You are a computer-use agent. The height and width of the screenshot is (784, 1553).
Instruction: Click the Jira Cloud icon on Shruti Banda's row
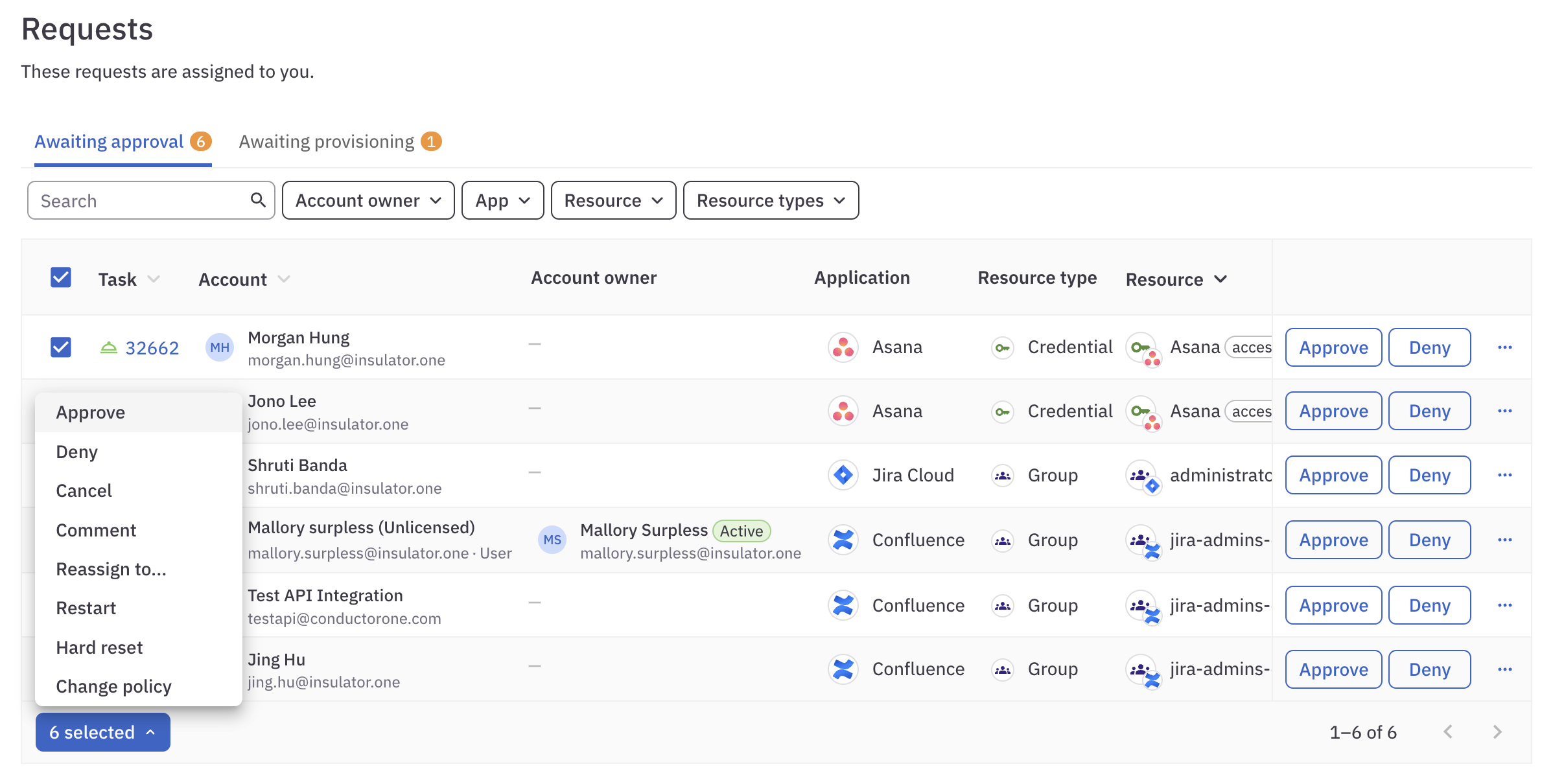click(843, 475)
